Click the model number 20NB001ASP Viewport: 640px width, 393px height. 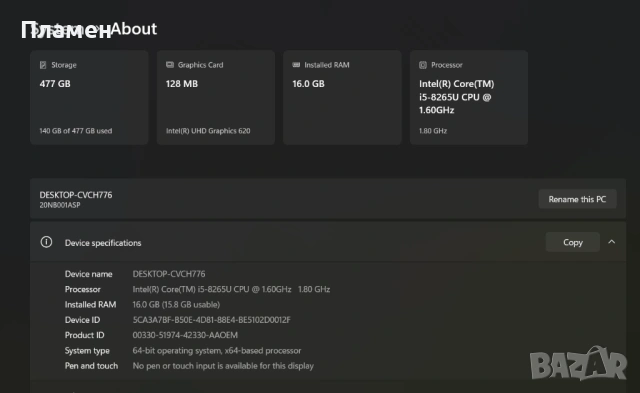coord(60,205)
